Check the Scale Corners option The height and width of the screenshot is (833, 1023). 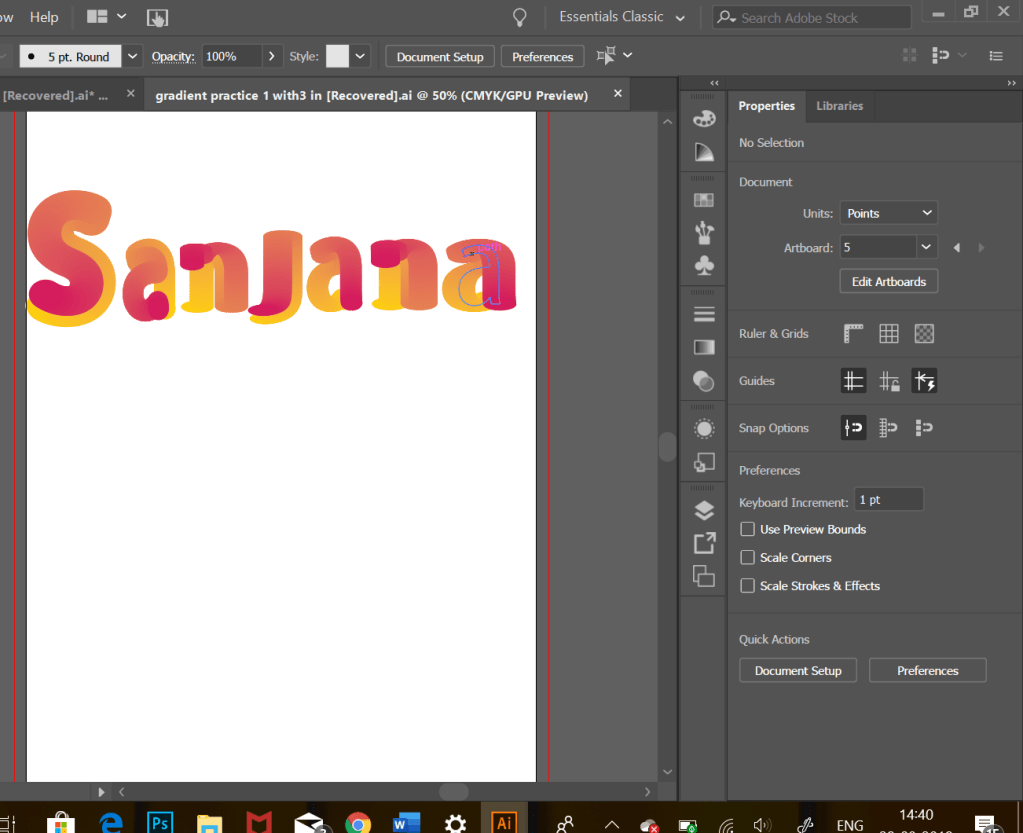click(747, 557)
